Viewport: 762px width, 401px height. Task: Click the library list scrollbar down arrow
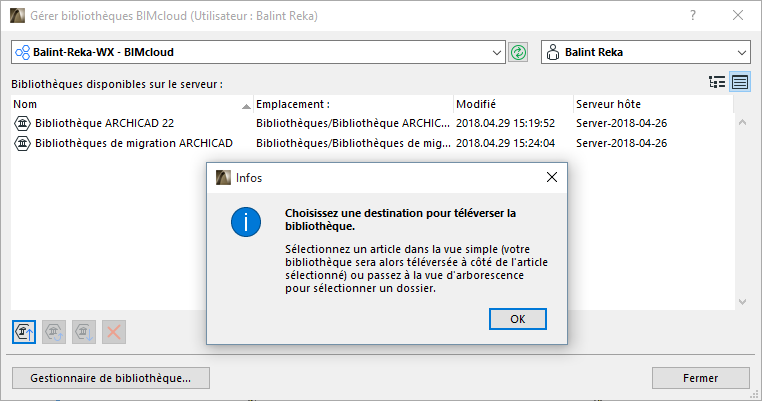click(741, 301)
